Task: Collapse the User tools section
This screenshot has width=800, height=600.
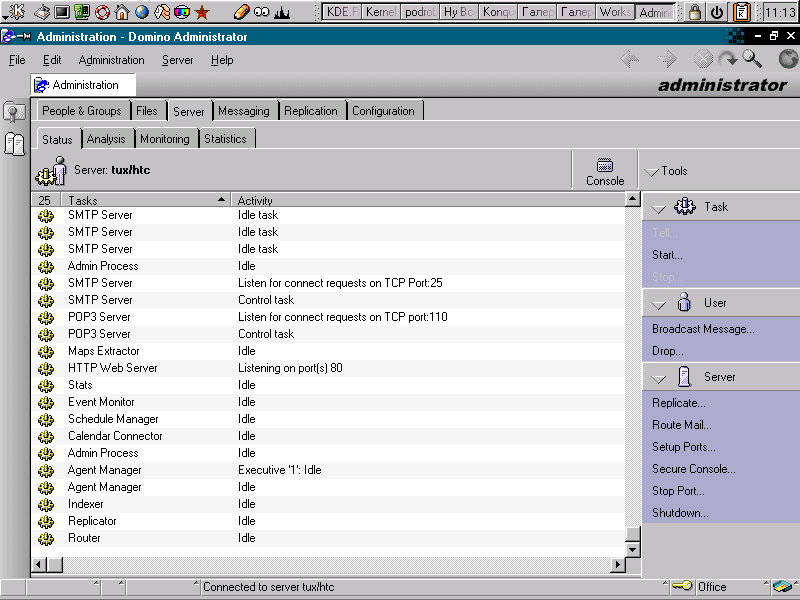Action: coord(659,305)
